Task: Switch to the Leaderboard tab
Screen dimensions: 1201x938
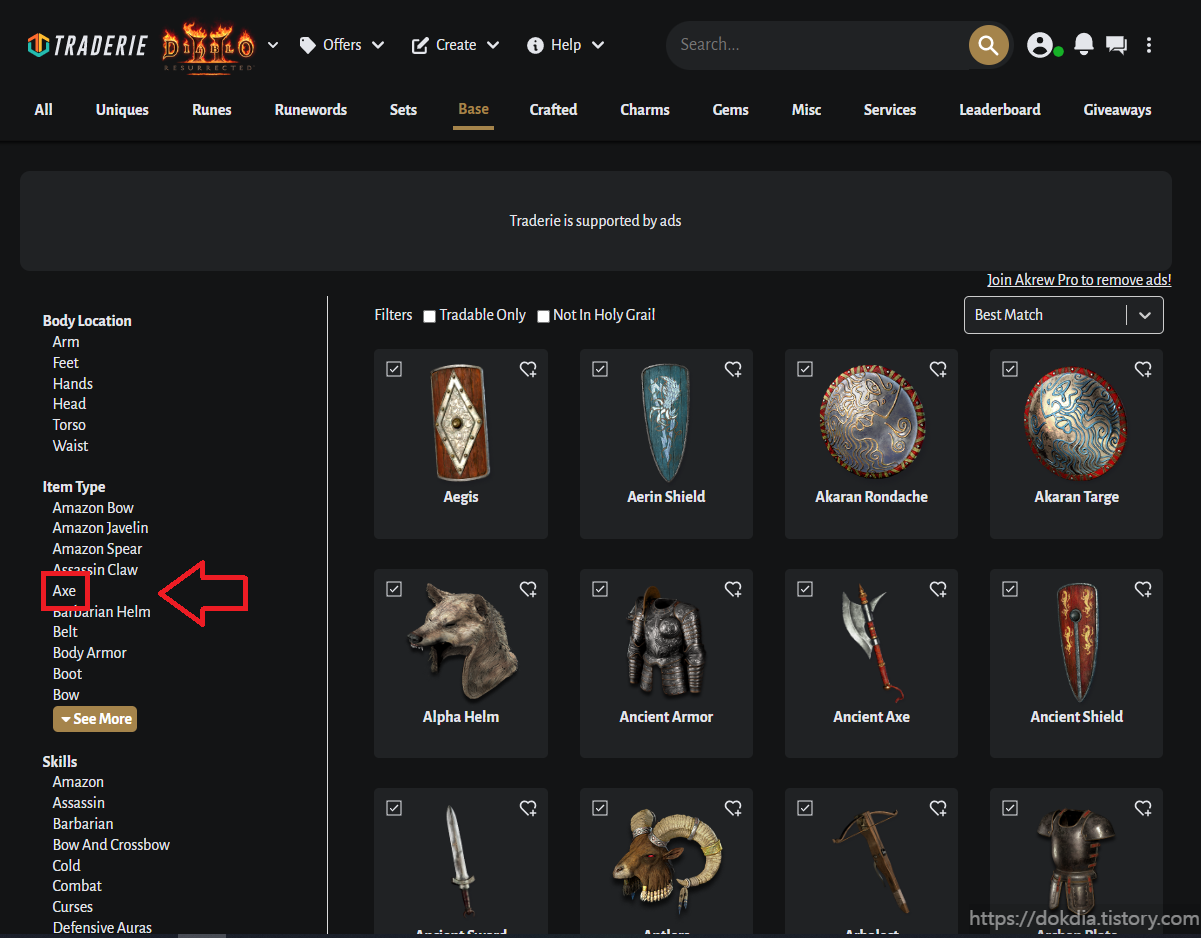Action: coord(1000,110)
